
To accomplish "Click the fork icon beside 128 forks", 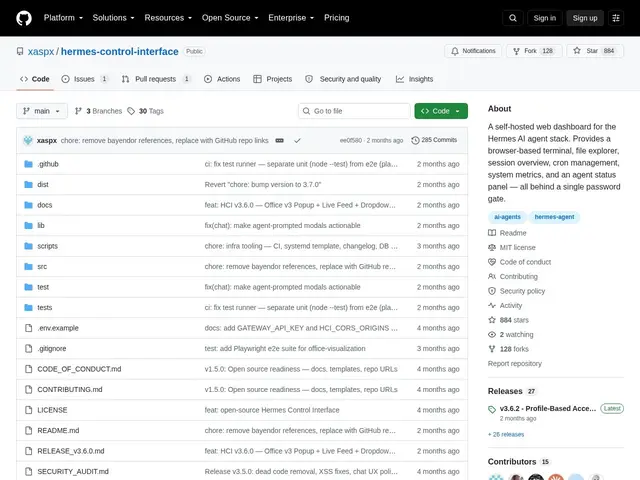I will pyautogui.click(x=492, y=349).
